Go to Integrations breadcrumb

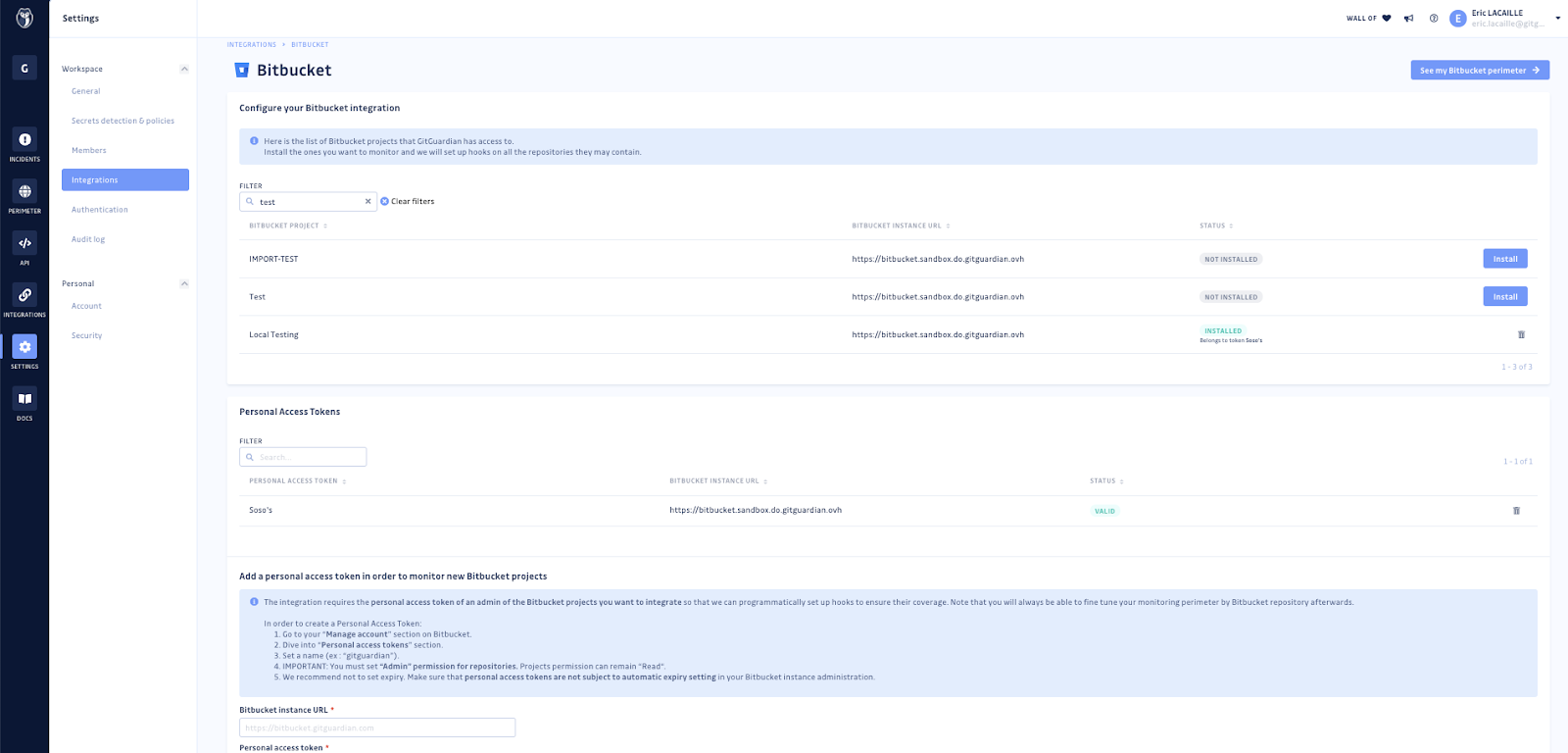click(252, 44)
